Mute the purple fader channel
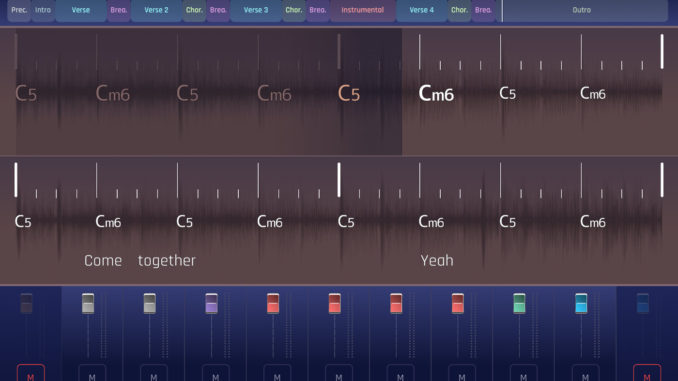678x381 pixels. pyautogui.click(x=215, y=374)
